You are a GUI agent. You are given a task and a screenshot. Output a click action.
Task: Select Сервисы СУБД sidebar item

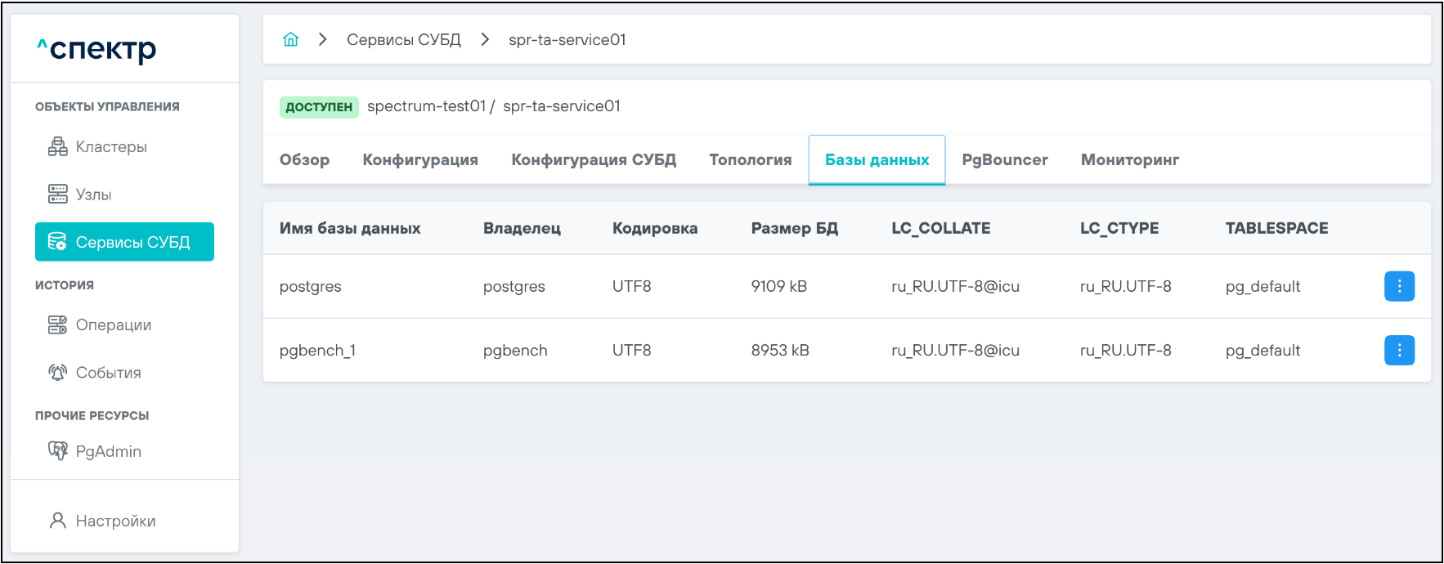124,242
